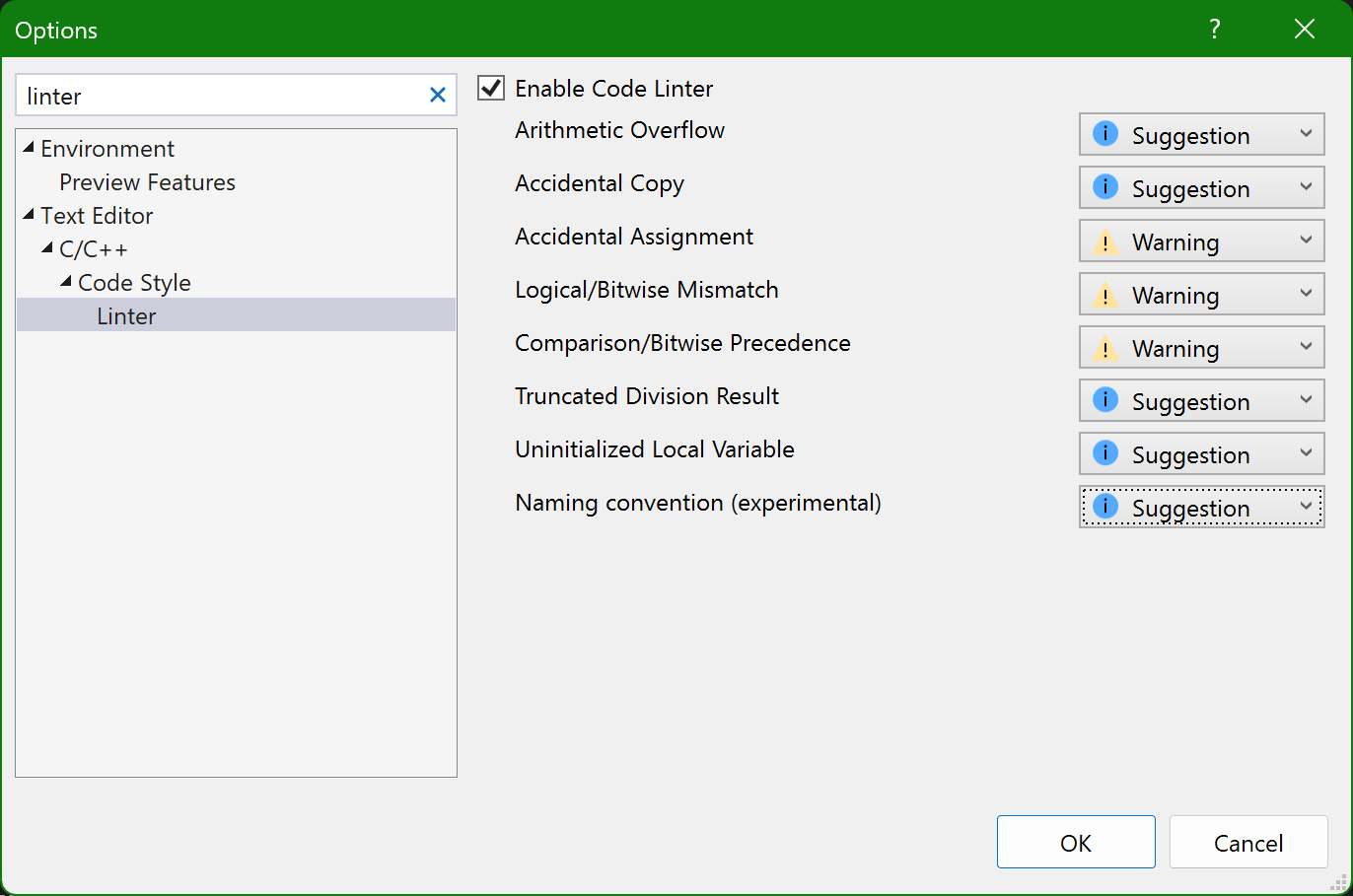1353x896 pixels.
Task: Clear the linter search text
Action: coord(438,96)
